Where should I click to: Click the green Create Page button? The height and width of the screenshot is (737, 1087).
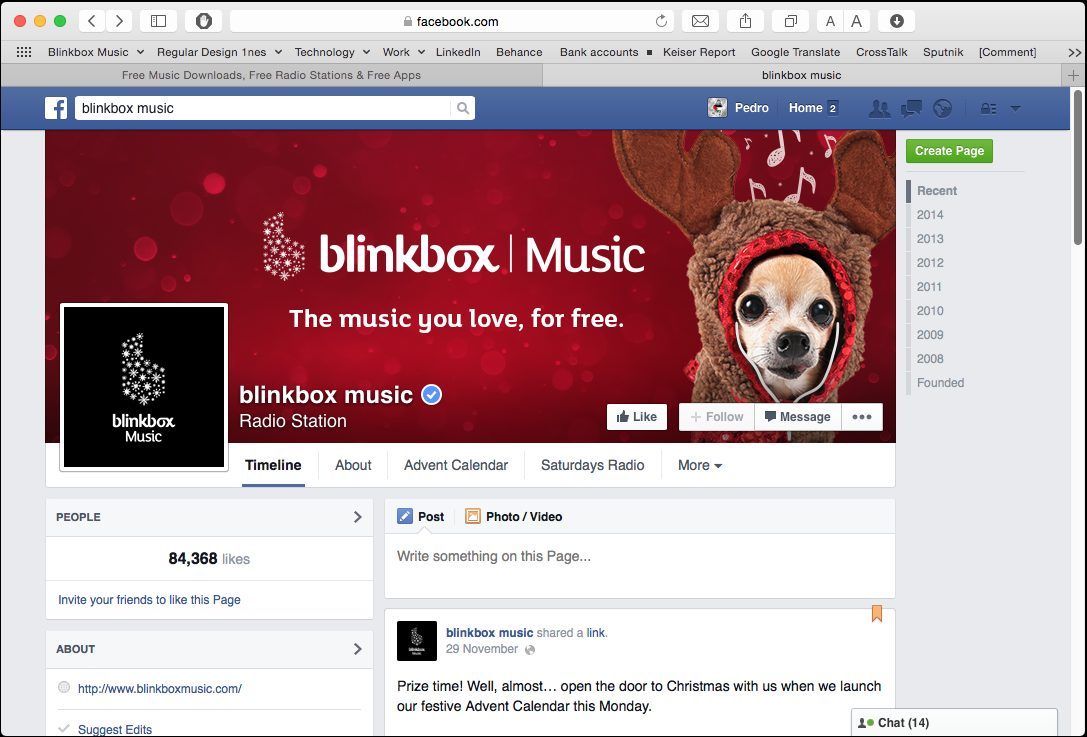coord(949,151)
